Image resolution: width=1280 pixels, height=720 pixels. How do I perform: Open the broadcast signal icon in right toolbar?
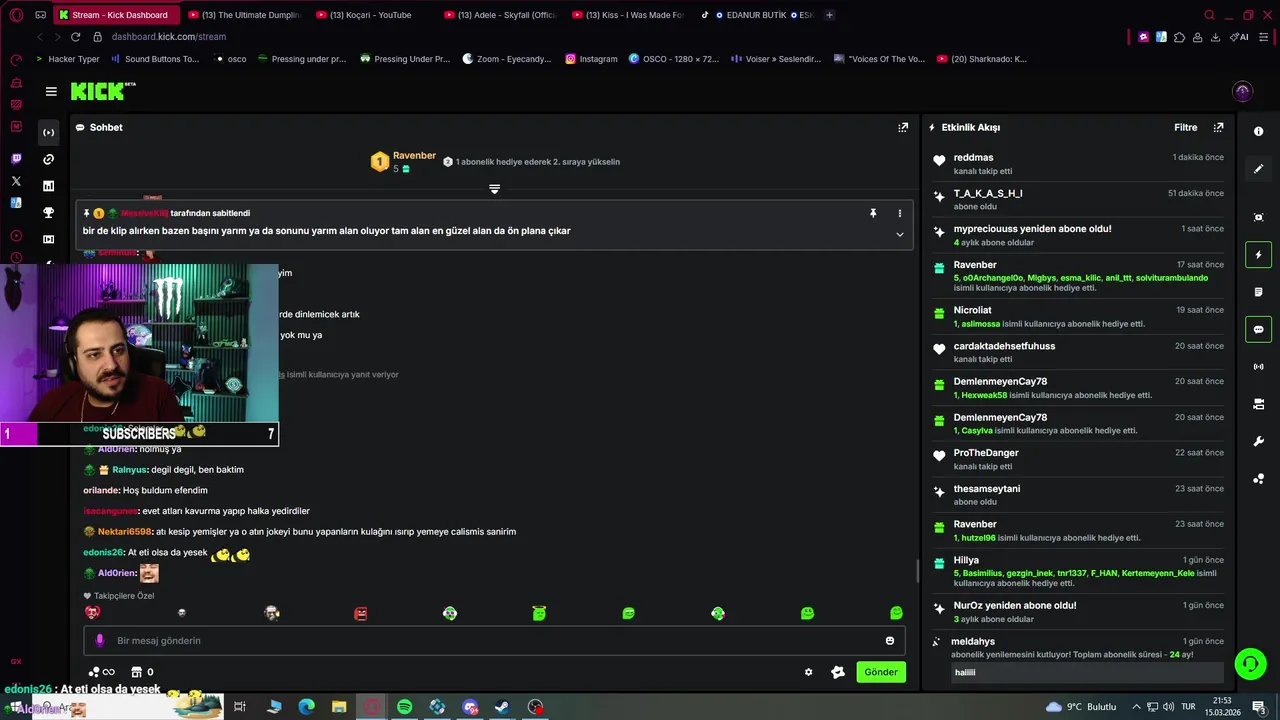pyautogui.click(x=1258, y=367)
